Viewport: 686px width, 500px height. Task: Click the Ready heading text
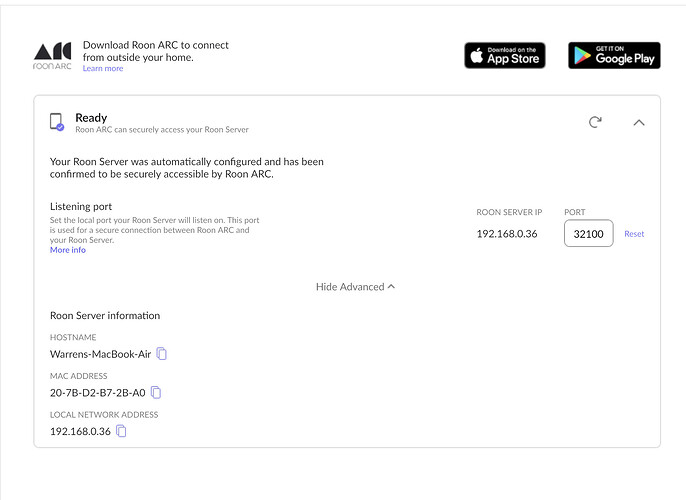(x=91, y=118)
